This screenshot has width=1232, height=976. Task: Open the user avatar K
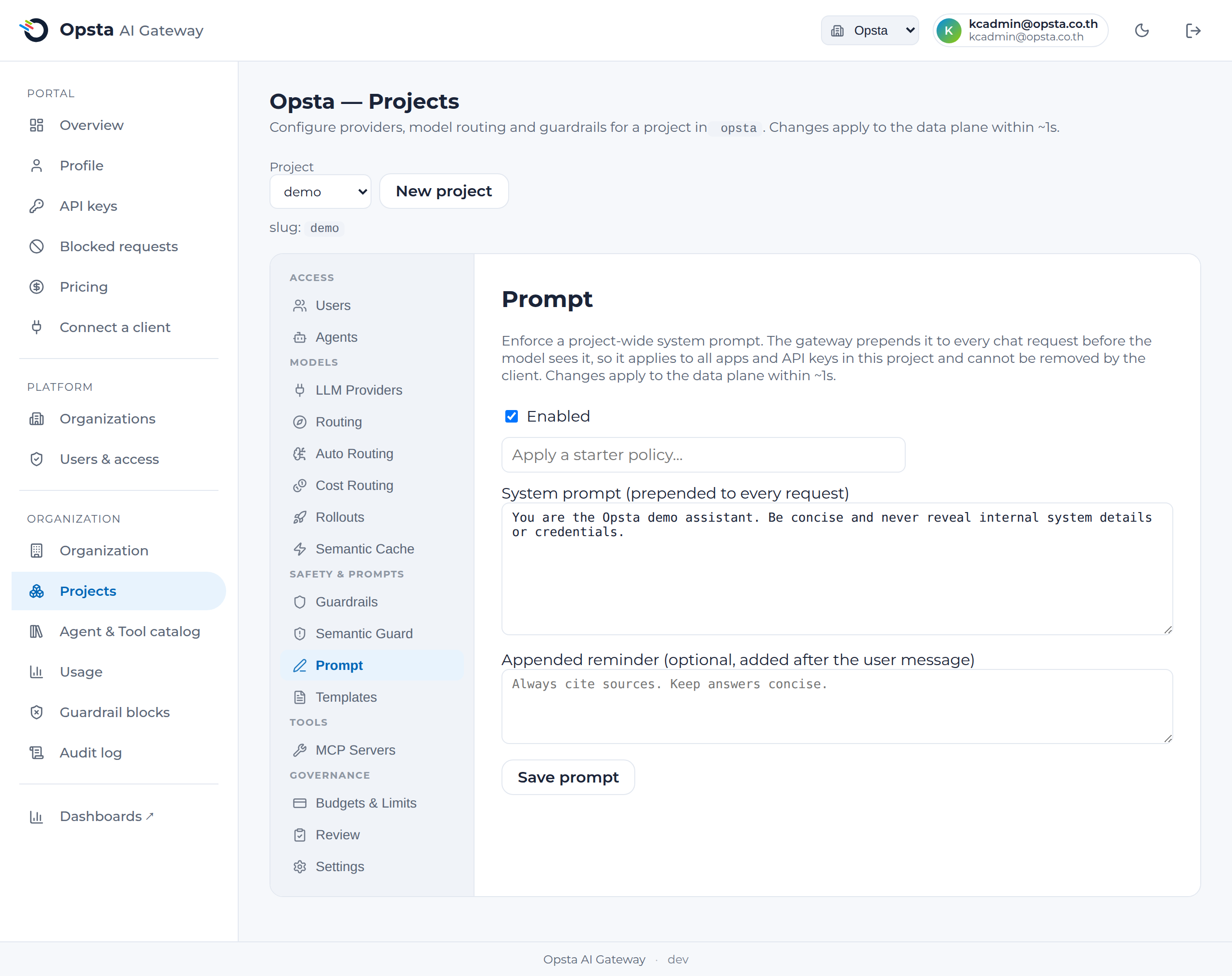click(949, 30)
